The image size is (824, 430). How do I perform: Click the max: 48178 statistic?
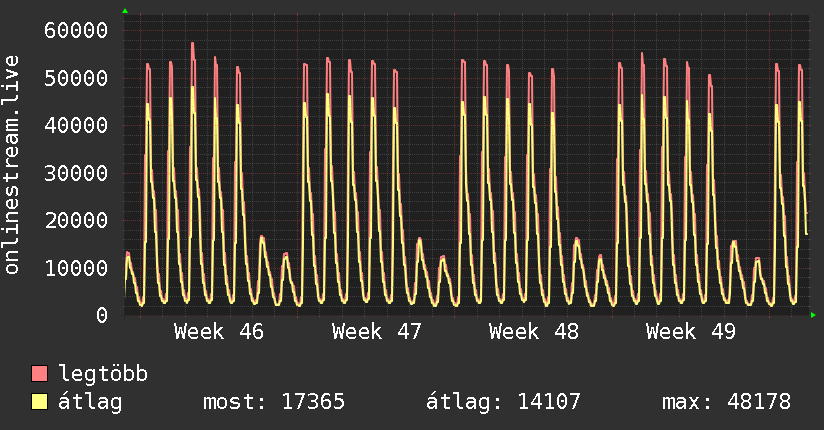click(726, 402)
